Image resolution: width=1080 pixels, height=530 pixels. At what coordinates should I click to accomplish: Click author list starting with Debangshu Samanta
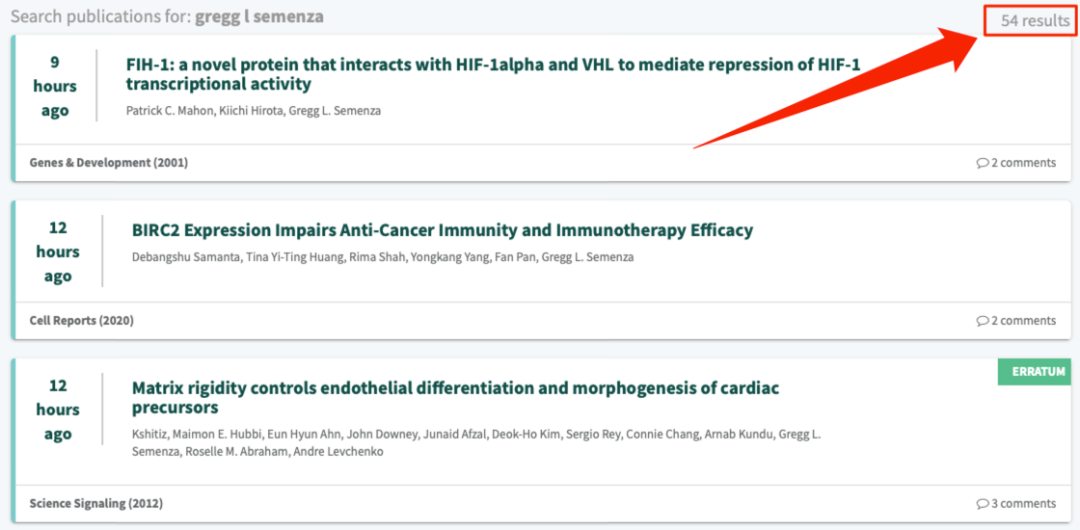point(383,258)
